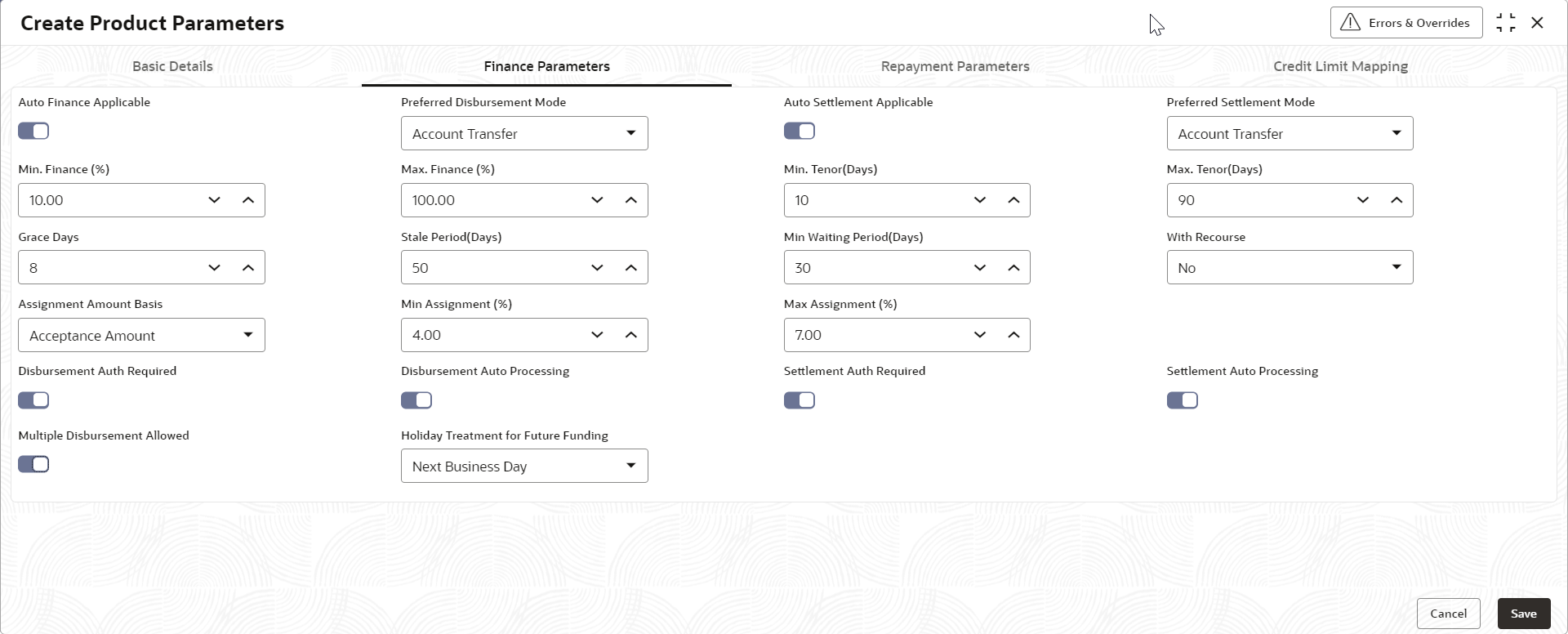Expand the With Recourse dropdown
This screenshot has height=634, width=1568.
[x=1290, y=268]
